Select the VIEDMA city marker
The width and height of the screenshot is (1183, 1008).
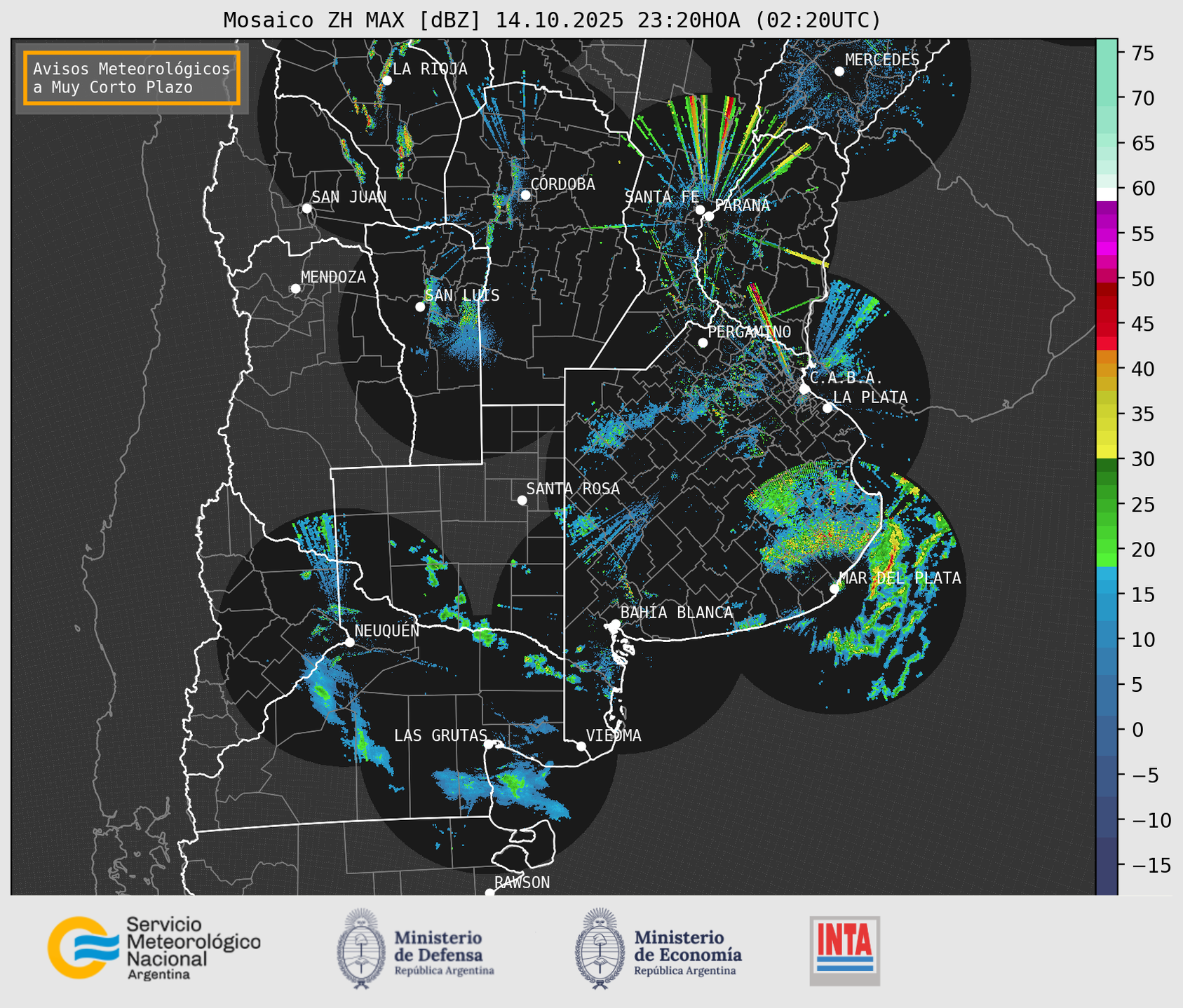[x=581, y=746]
